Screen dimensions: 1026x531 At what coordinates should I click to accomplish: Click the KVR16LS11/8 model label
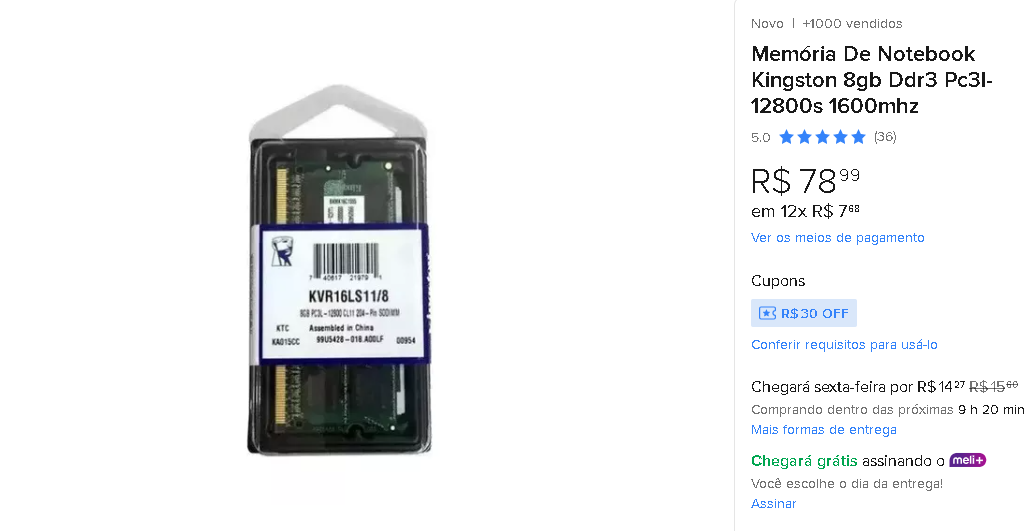348,296
